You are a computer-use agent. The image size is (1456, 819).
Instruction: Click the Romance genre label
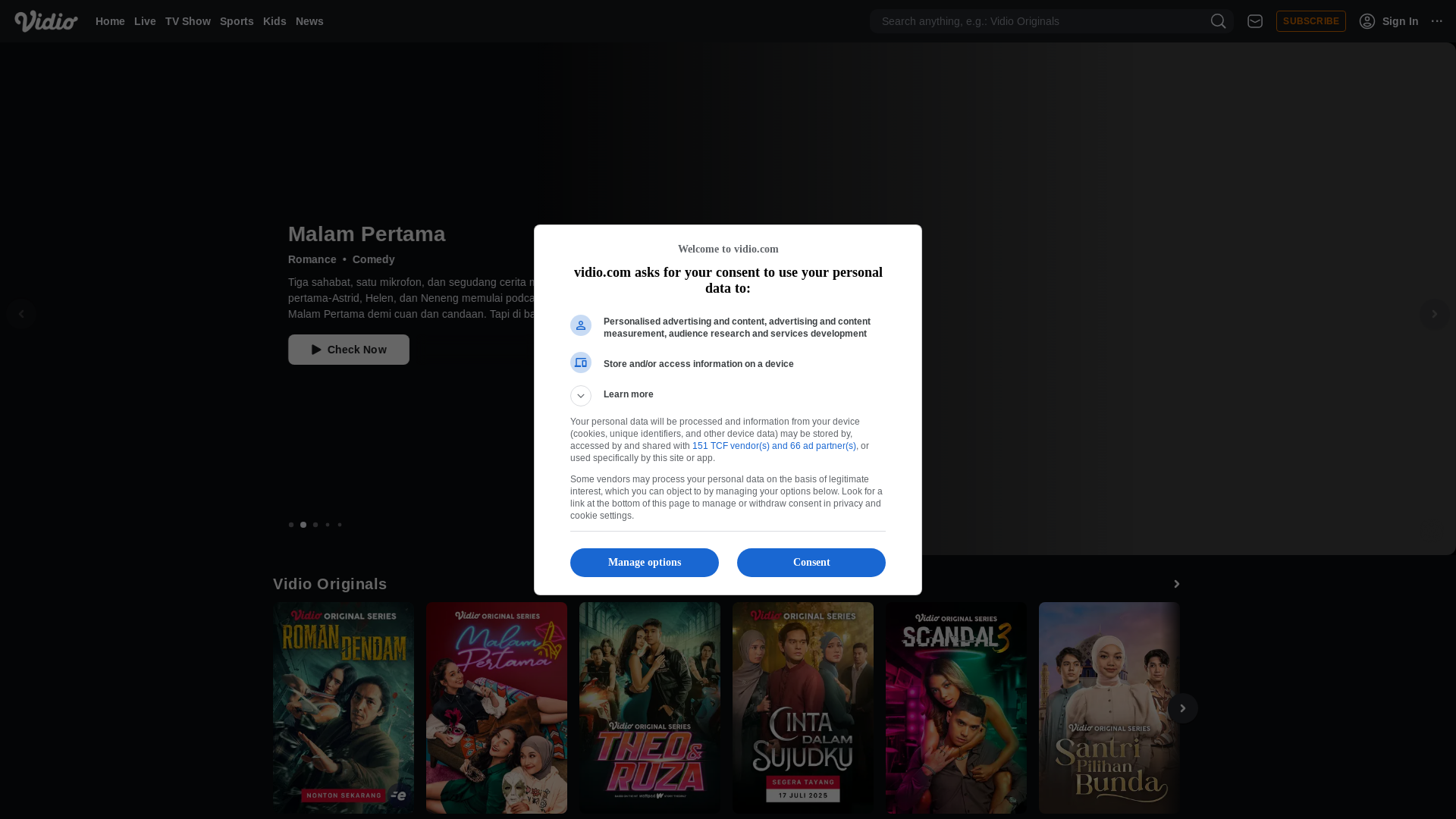tap(312, 259)
